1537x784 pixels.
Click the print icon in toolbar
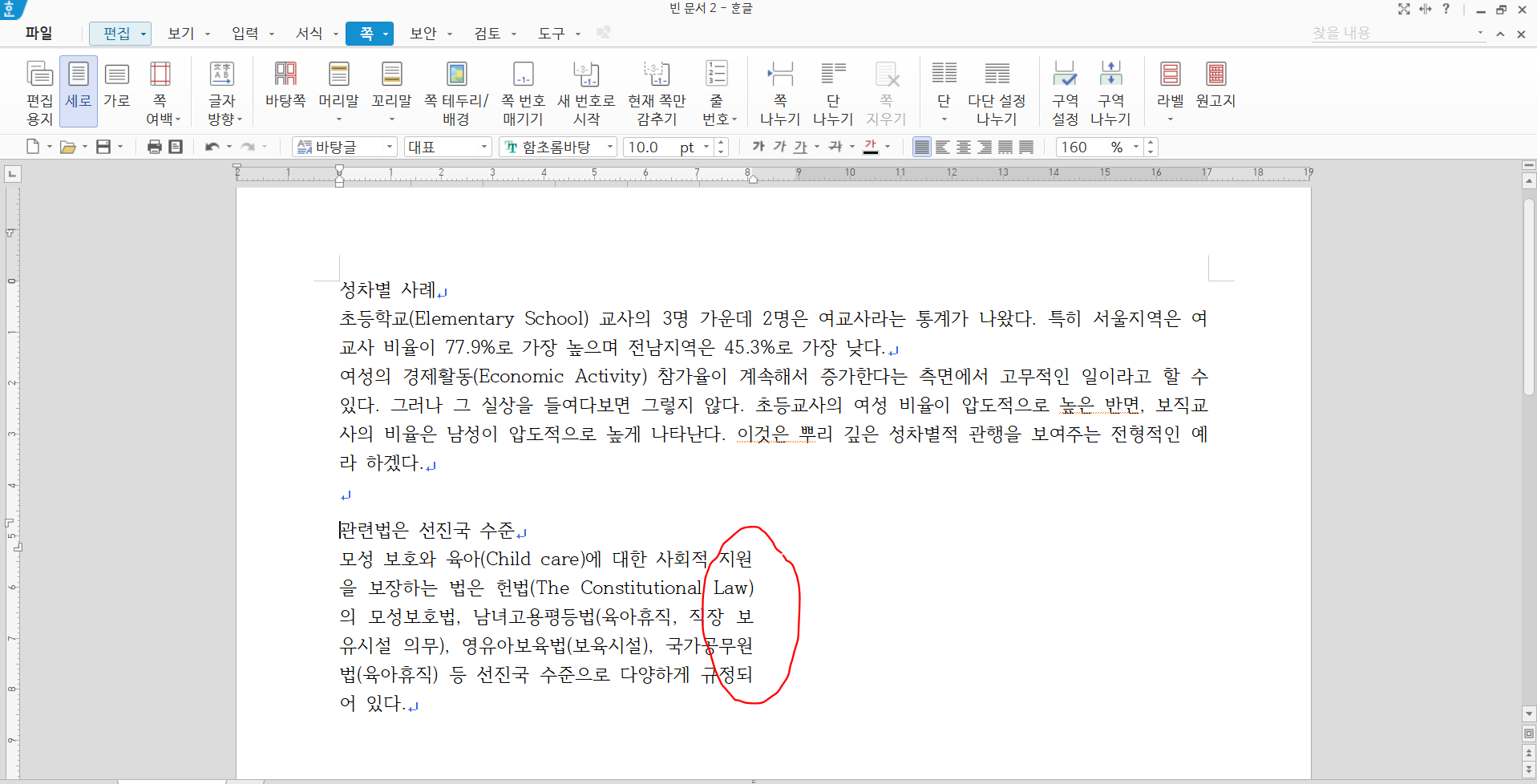click(155, 147)
